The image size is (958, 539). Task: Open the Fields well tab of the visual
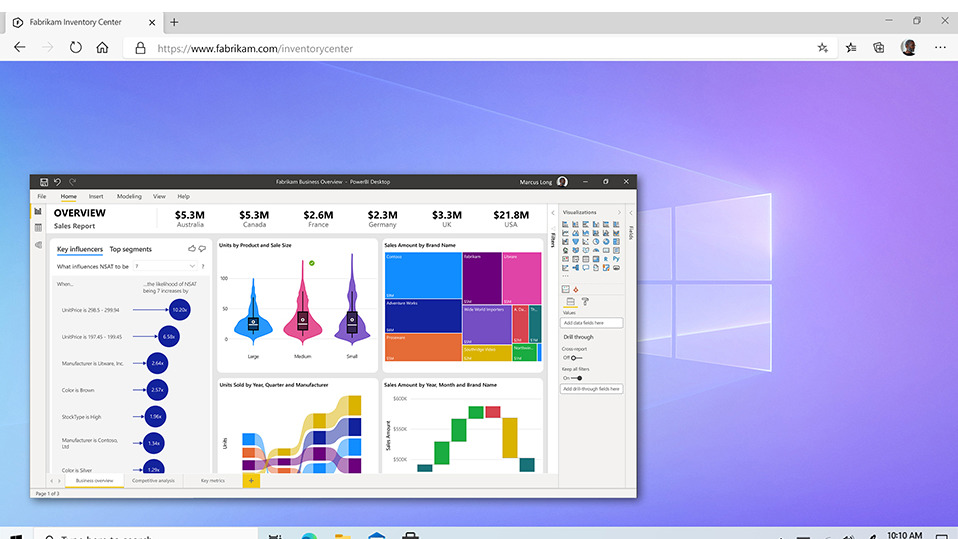click(571, 301)
